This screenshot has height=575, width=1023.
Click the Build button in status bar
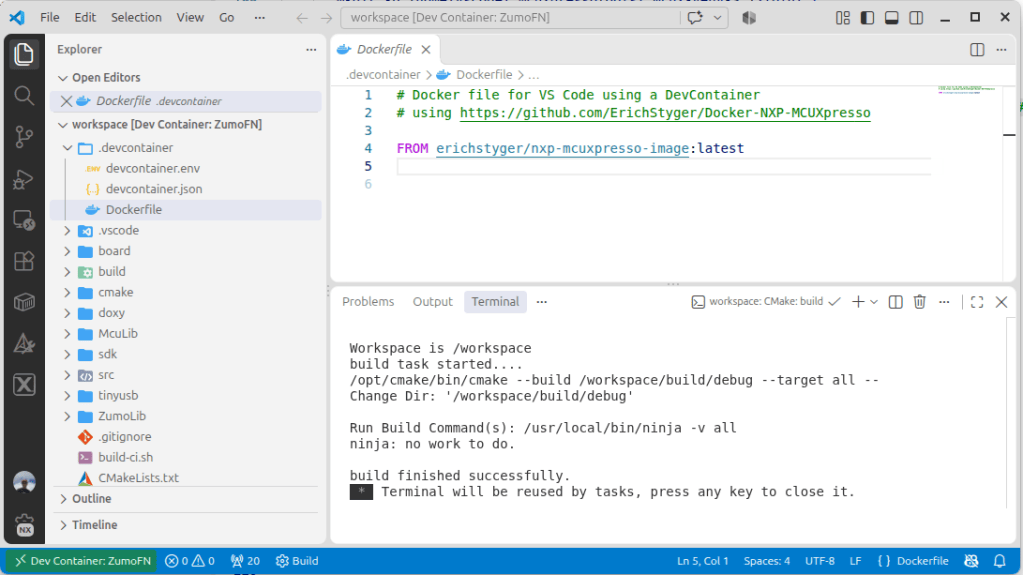tap(298, 561)
